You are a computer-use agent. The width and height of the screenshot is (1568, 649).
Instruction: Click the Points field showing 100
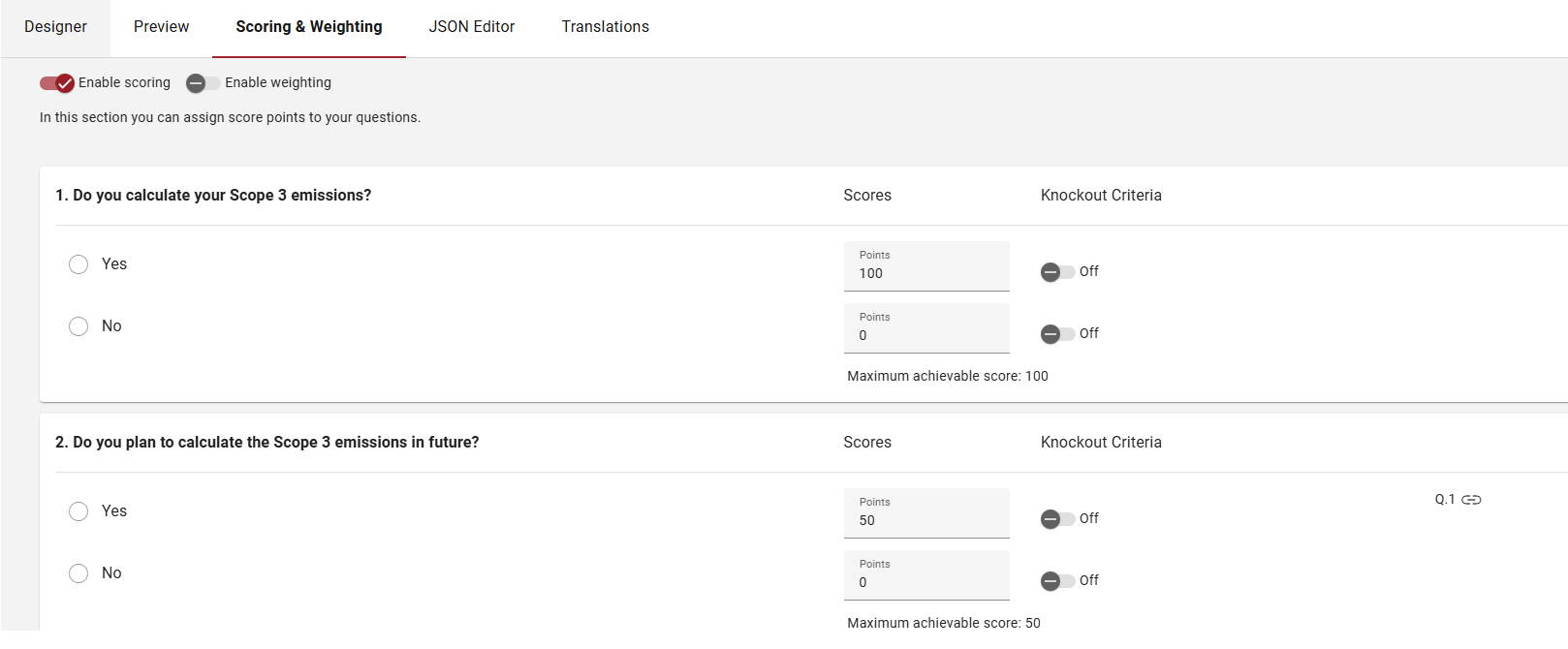tap(925, 273)
